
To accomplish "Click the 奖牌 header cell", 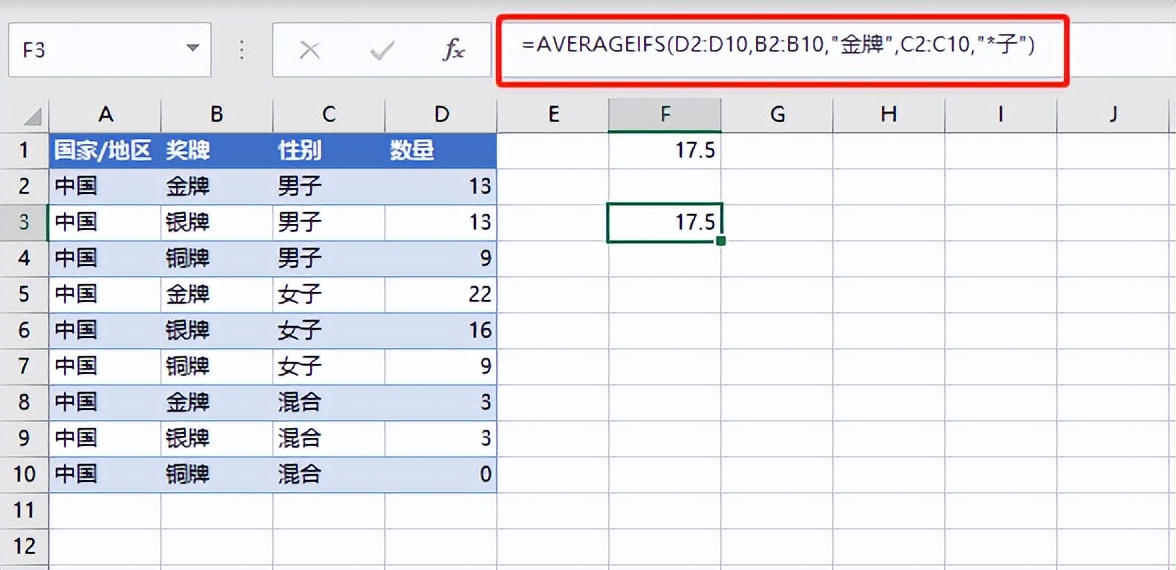I will coord(217,151).
